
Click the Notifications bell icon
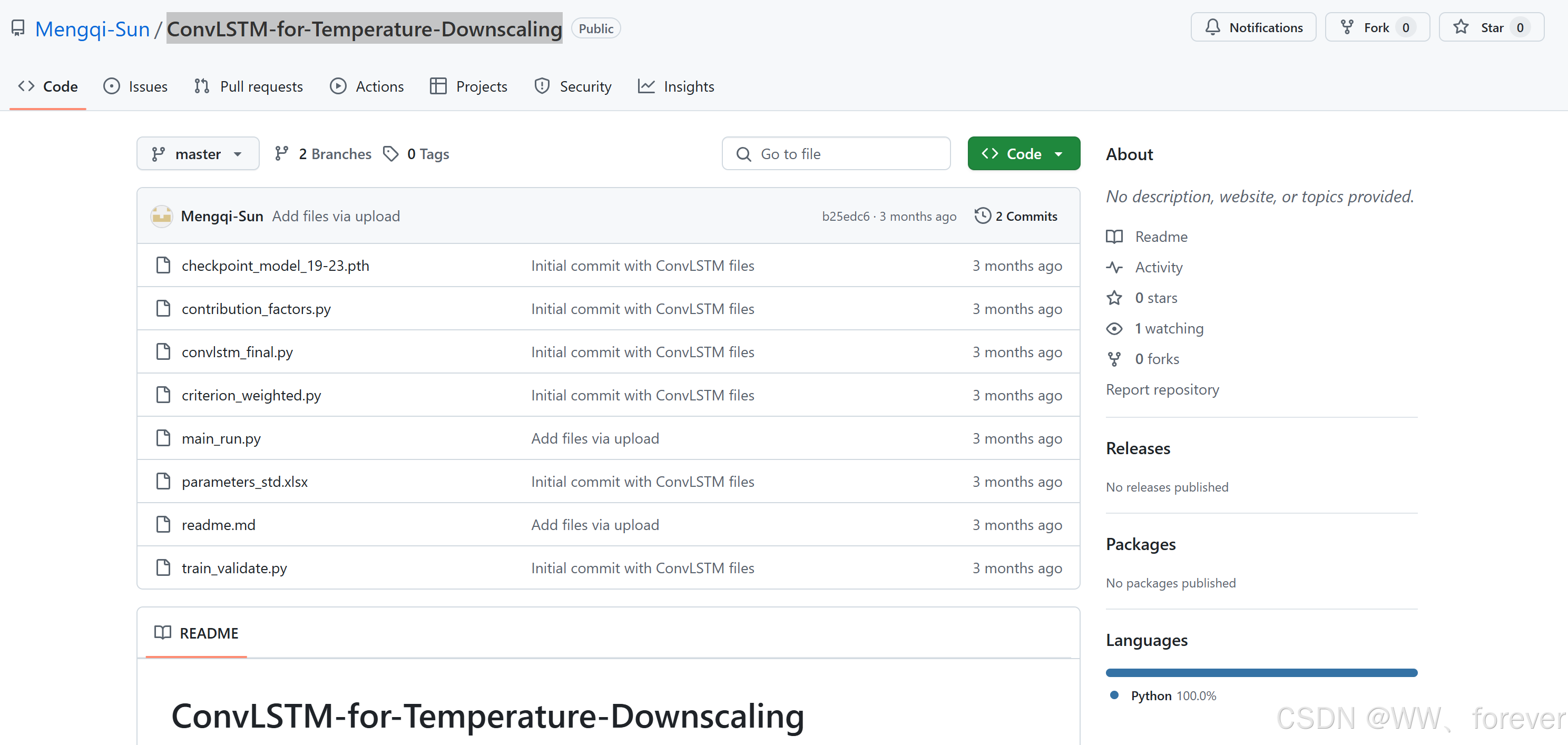(1212, 27)
